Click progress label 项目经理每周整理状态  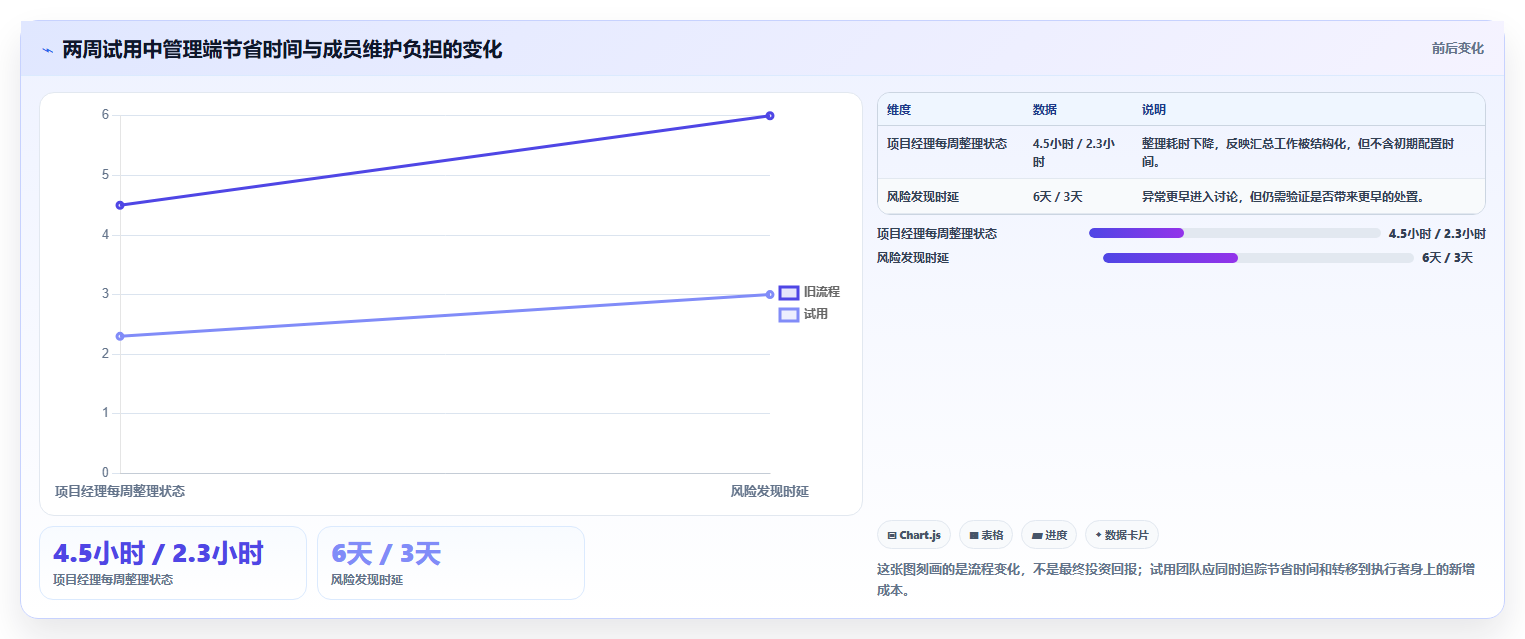tap(937, 233)
